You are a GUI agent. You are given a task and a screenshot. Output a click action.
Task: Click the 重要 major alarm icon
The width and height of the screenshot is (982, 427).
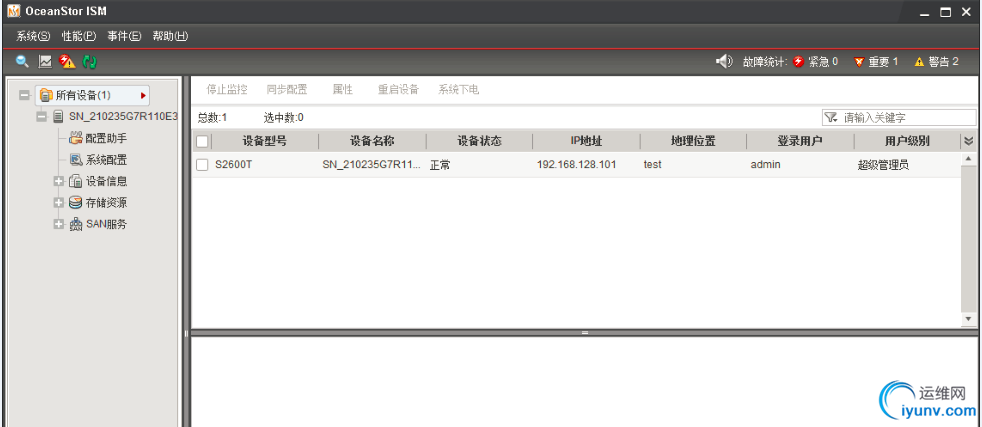[859, 61]
